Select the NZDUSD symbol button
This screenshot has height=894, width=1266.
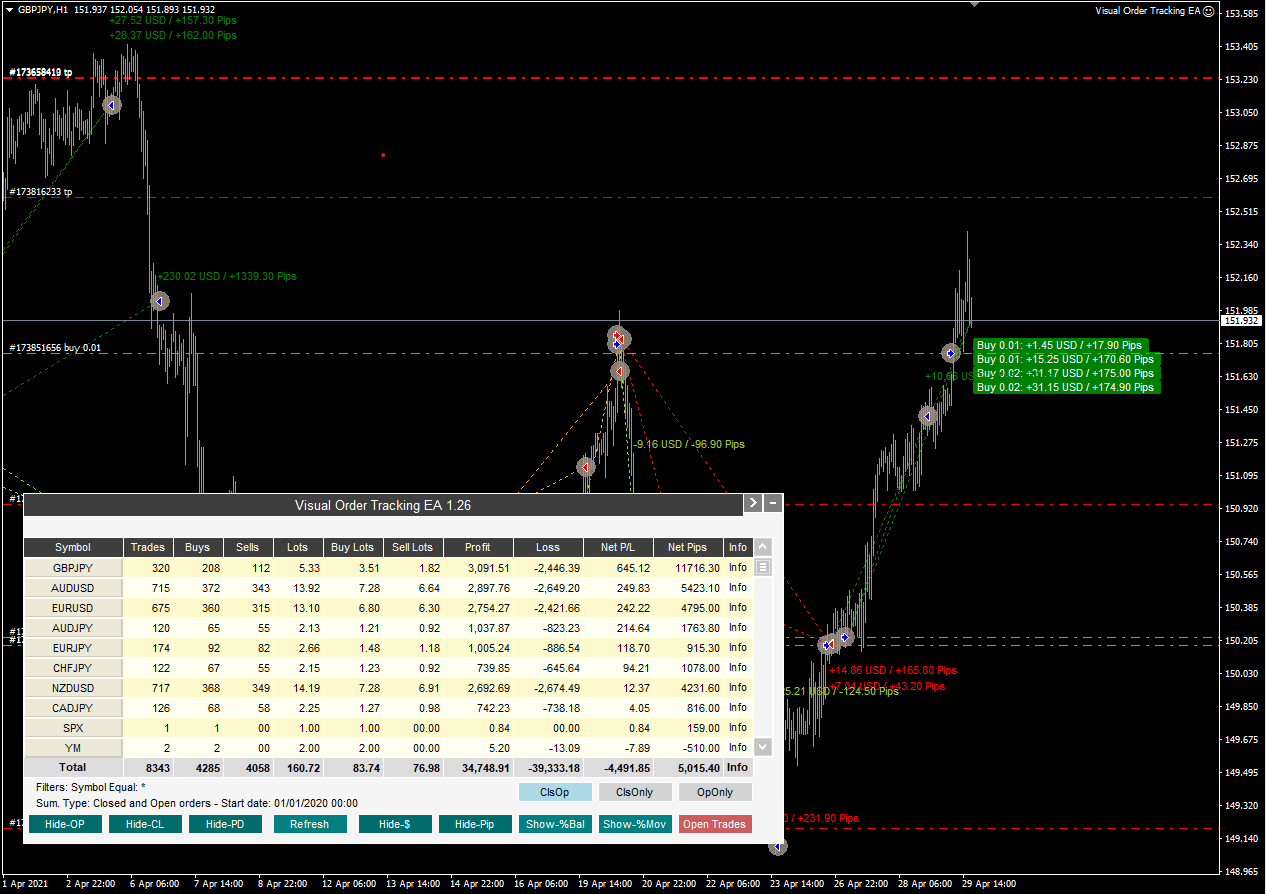click(x=73, y=687)
